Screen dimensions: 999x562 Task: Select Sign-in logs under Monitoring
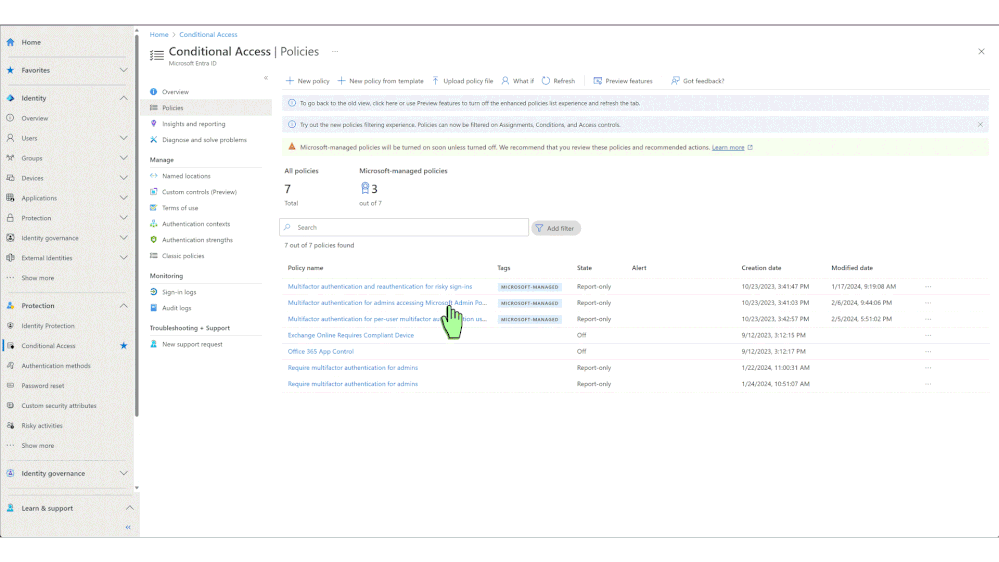179,292
